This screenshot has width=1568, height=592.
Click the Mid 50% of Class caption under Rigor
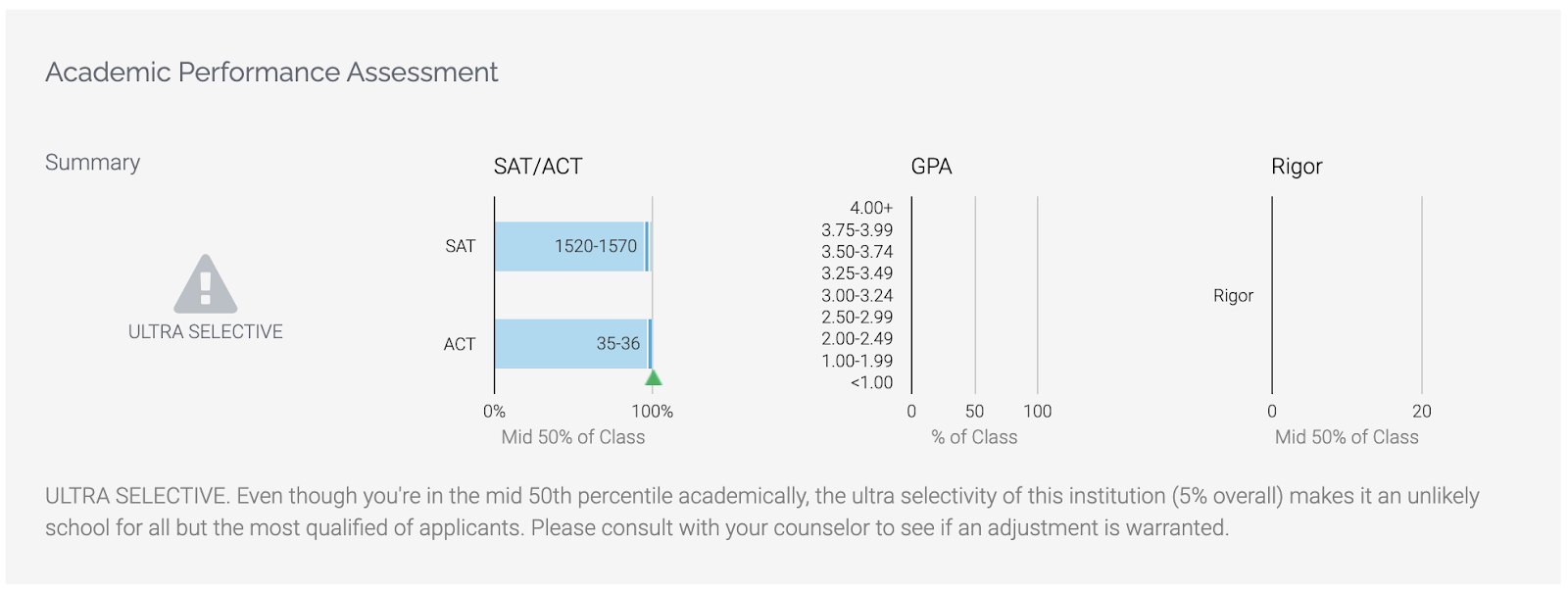[x=1347, y=437]
